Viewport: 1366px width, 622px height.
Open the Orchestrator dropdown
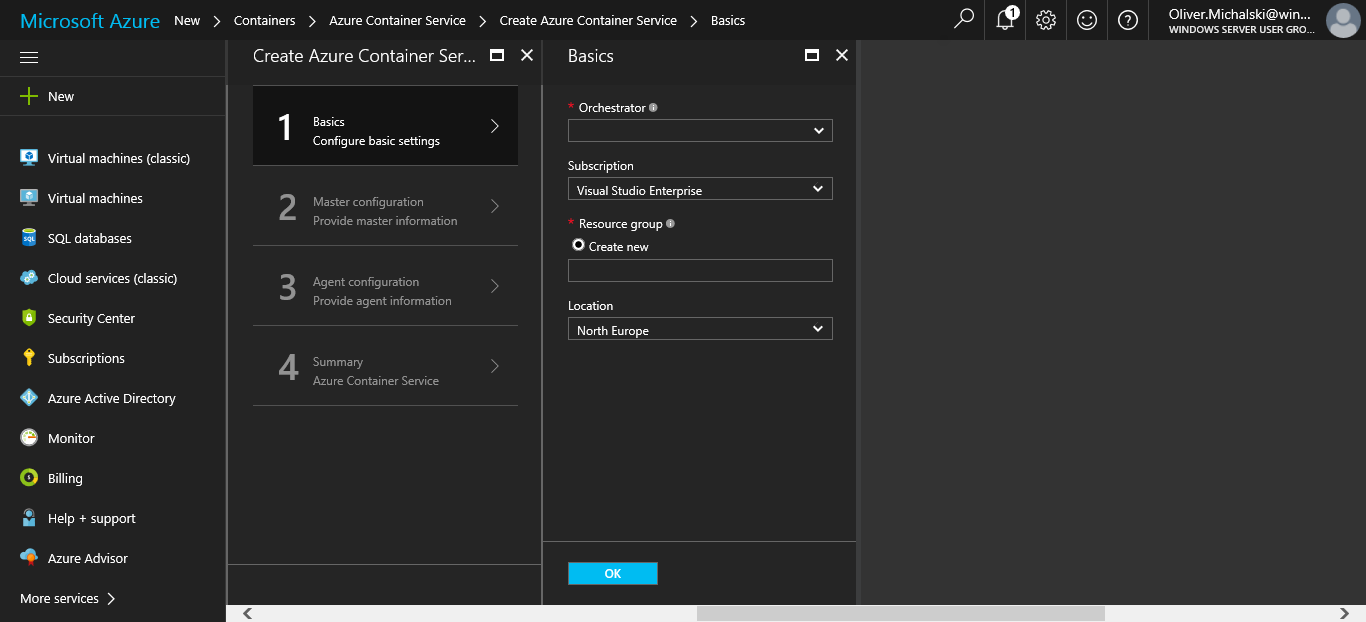point(700,130)
